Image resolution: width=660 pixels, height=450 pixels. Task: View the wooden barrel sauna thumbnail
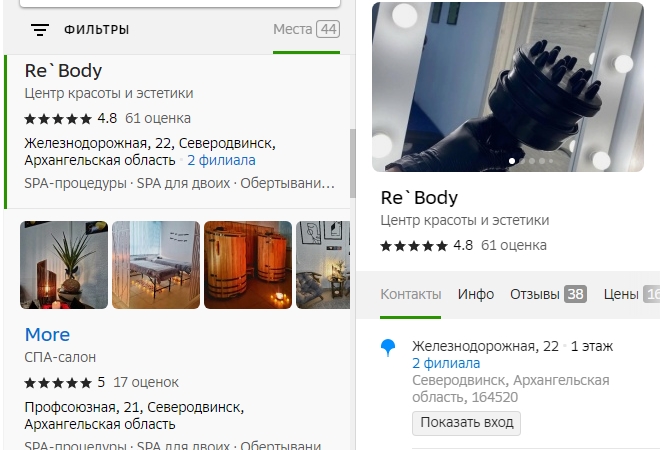tap(248, 265)
